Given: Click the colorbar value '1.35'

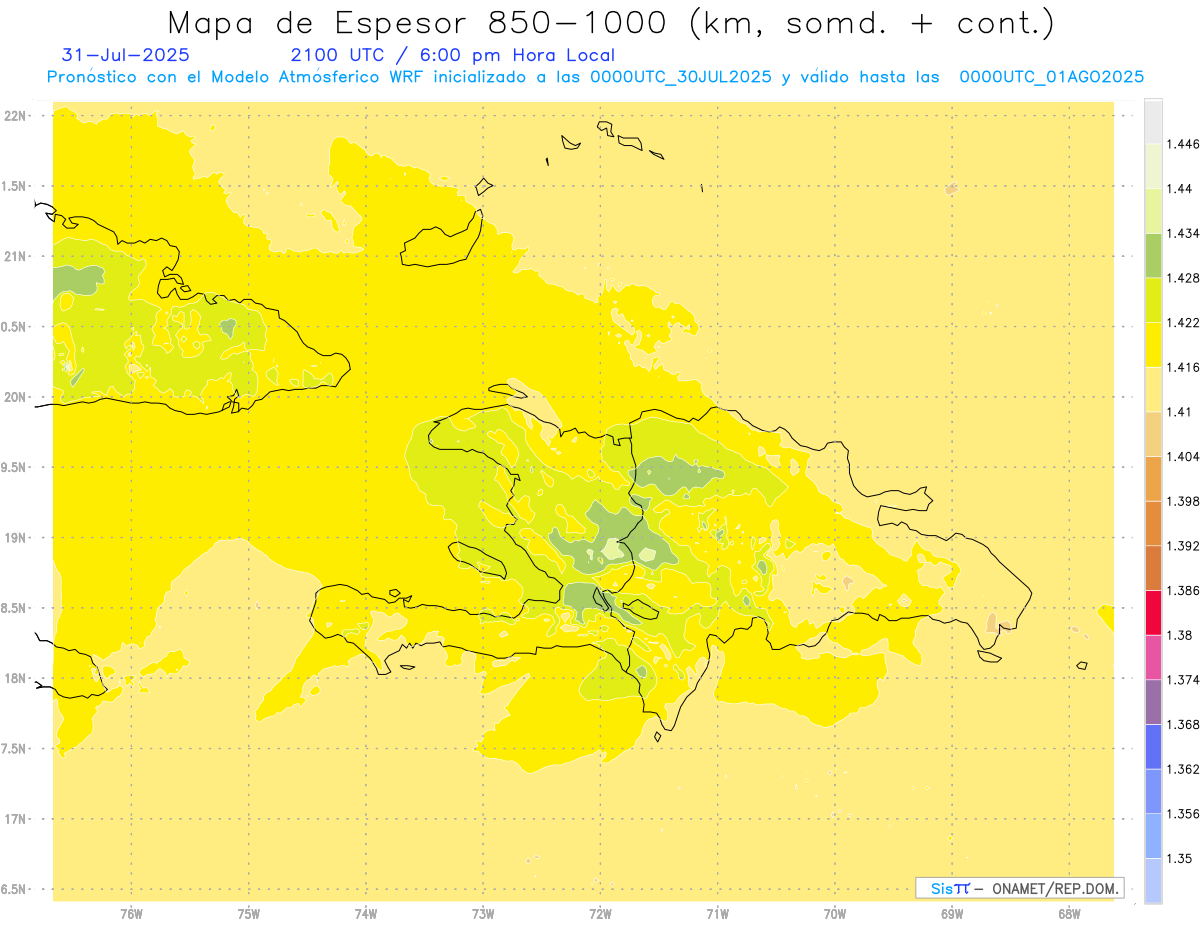Looking at the screenshot, I should [1180, 859].
